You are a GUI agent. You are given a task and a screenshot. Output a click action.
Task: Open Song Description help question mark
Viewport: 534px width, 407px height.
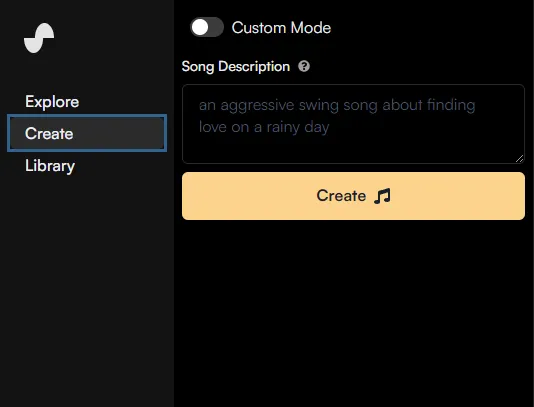[304, 66]
